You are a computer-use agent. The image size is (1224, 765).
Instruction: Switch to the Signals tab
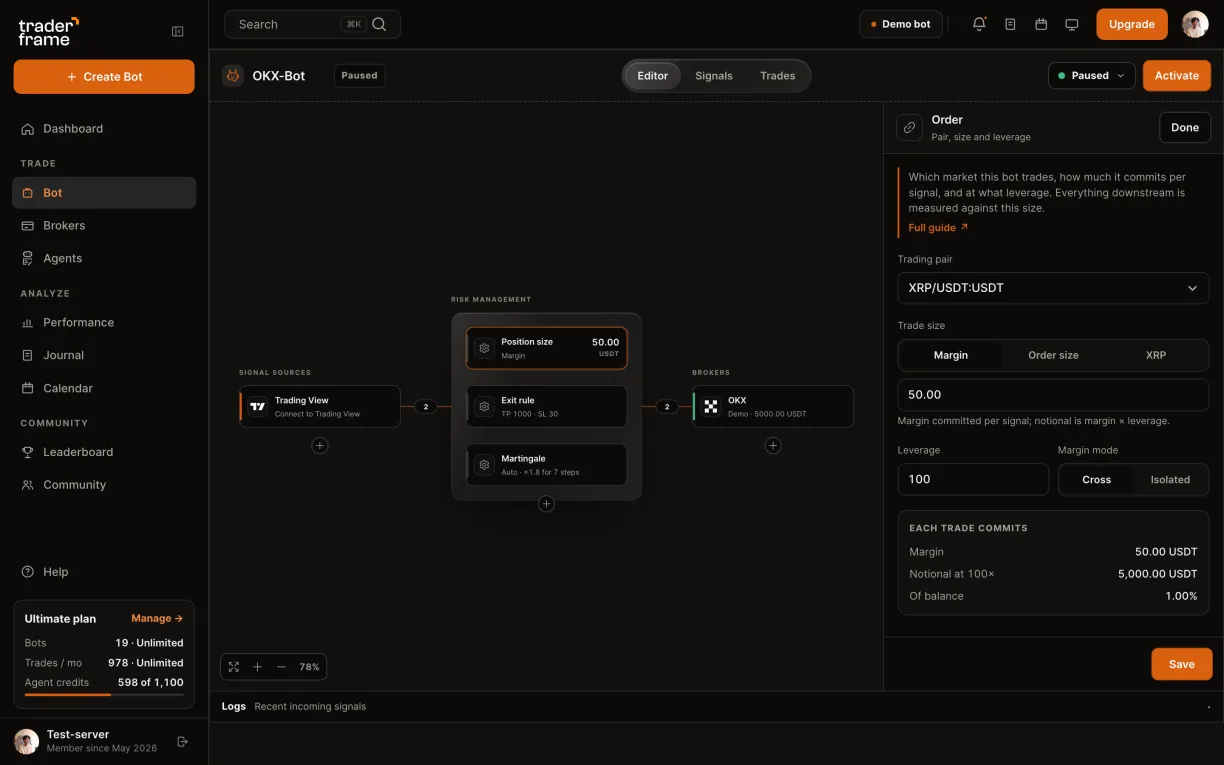714,76
